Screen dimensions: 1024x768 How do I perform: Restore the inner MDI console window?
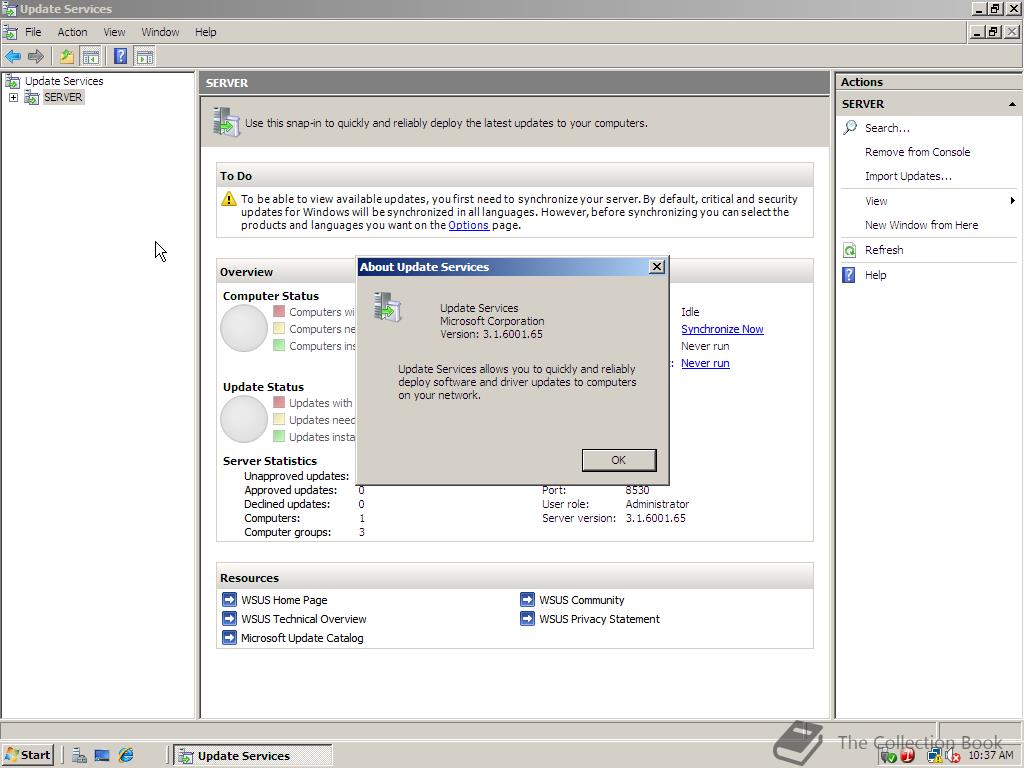point(993,31)
